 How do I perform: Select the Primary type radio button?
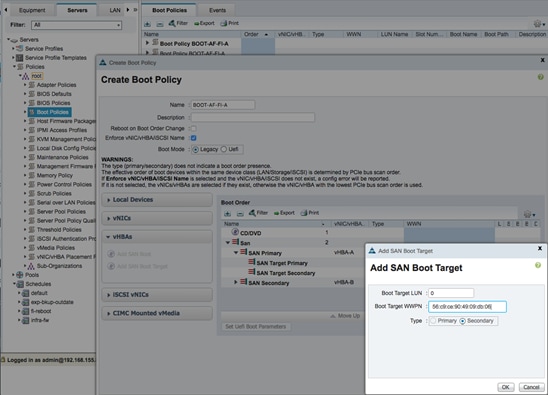[433, 321]
